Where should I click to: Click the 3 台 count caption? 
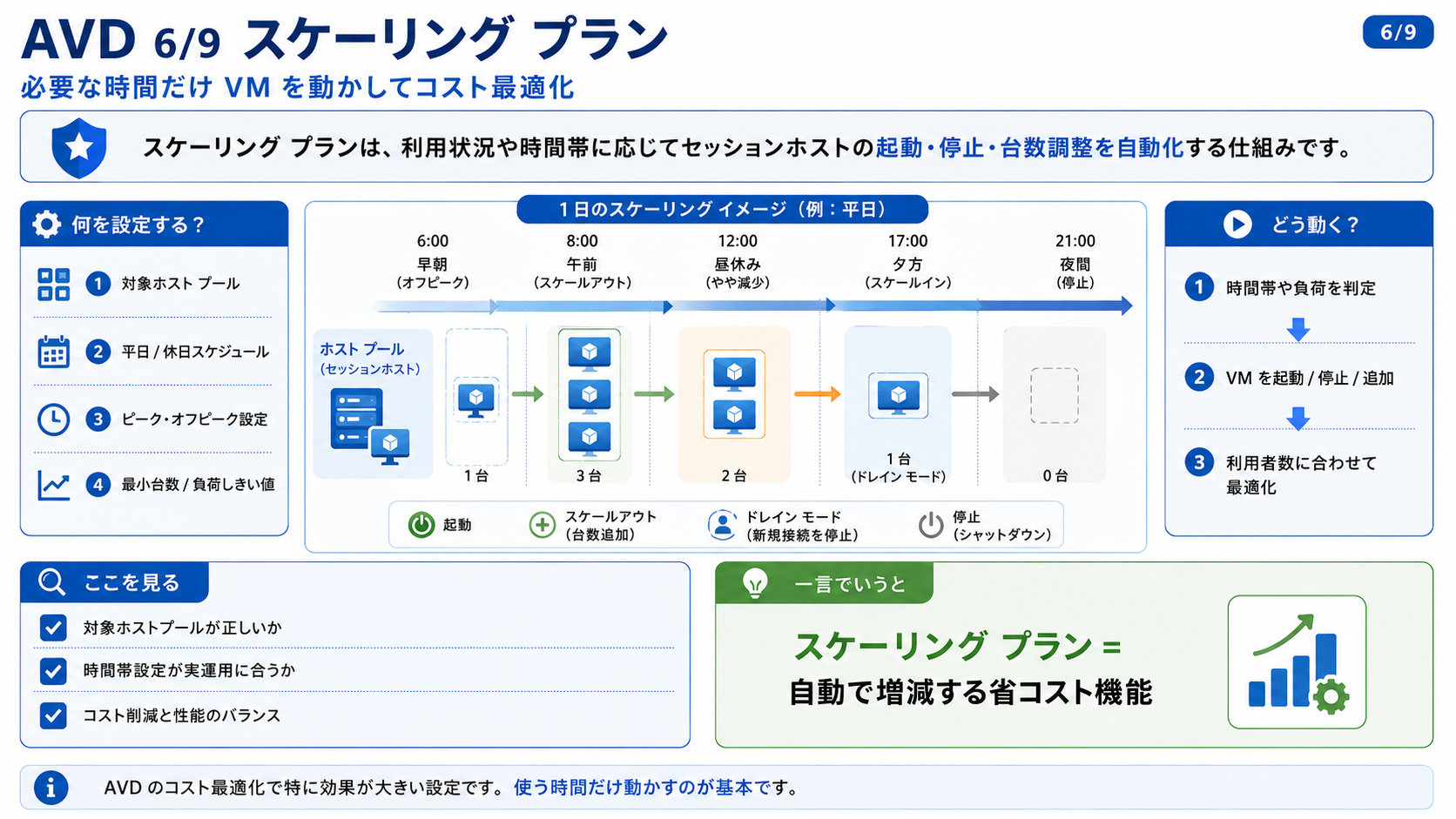[589, 476]
